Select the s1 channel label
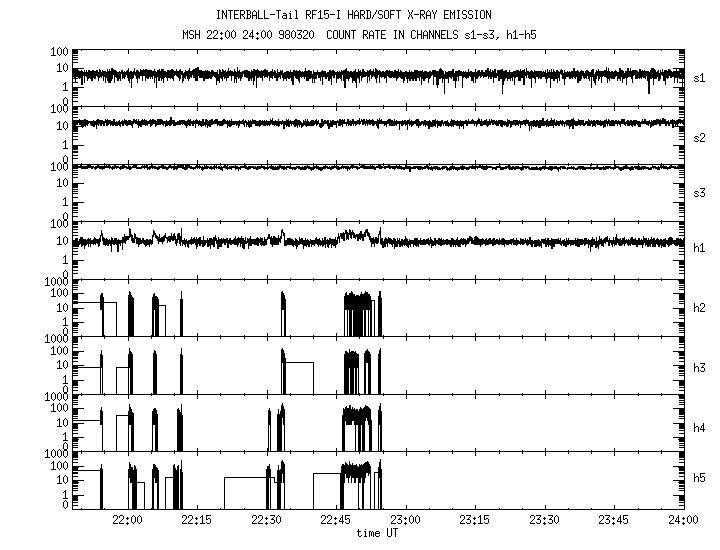Screen dimensions: 720x550 700,77
